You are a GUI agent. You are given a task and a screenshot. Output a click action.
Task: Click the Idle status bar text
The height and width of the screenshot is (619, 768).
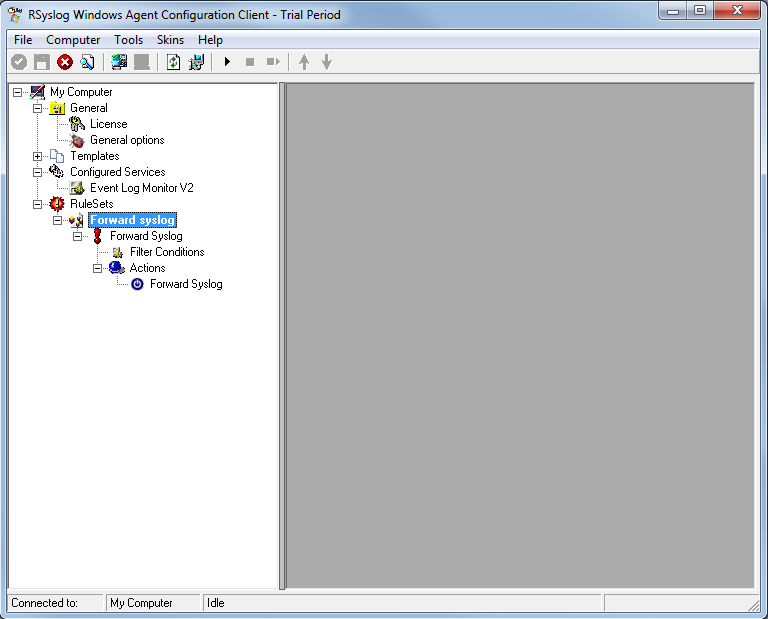(216, 603)
